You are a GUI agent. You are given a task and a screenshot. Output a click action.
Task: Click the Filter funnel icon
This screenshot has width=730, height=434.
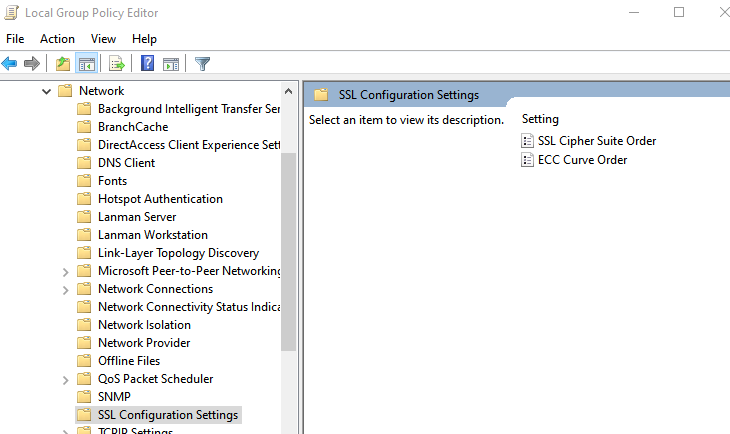(x=202, y=63)
